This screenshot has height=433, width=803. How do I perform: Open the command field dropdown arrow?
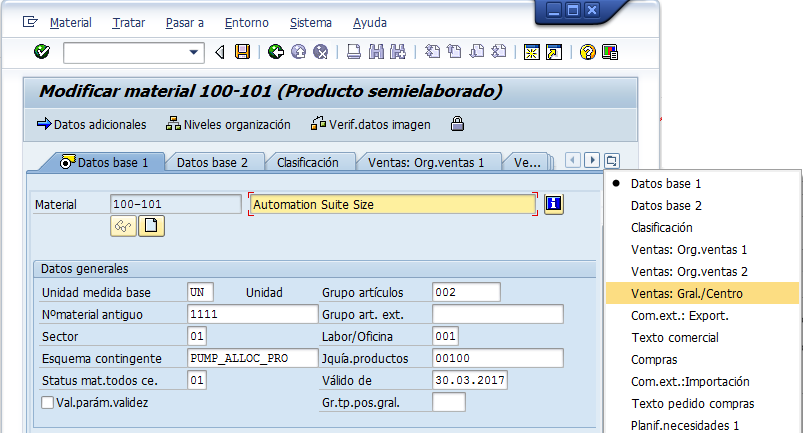194,52
